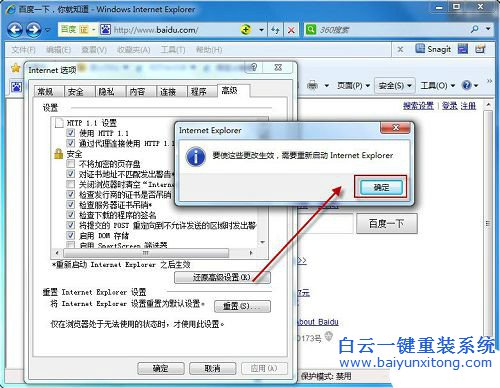Click the blue information icon in message box
This screenshot has height=388, width=500.
pos(196,157)
